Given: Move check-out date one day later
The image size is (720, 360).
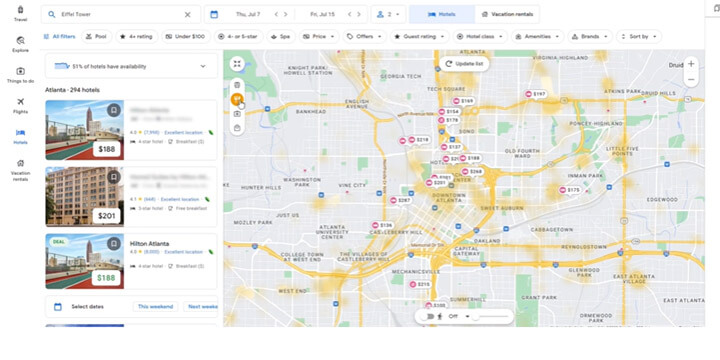Looking at the screenshot, I should (x=359, y=14).
